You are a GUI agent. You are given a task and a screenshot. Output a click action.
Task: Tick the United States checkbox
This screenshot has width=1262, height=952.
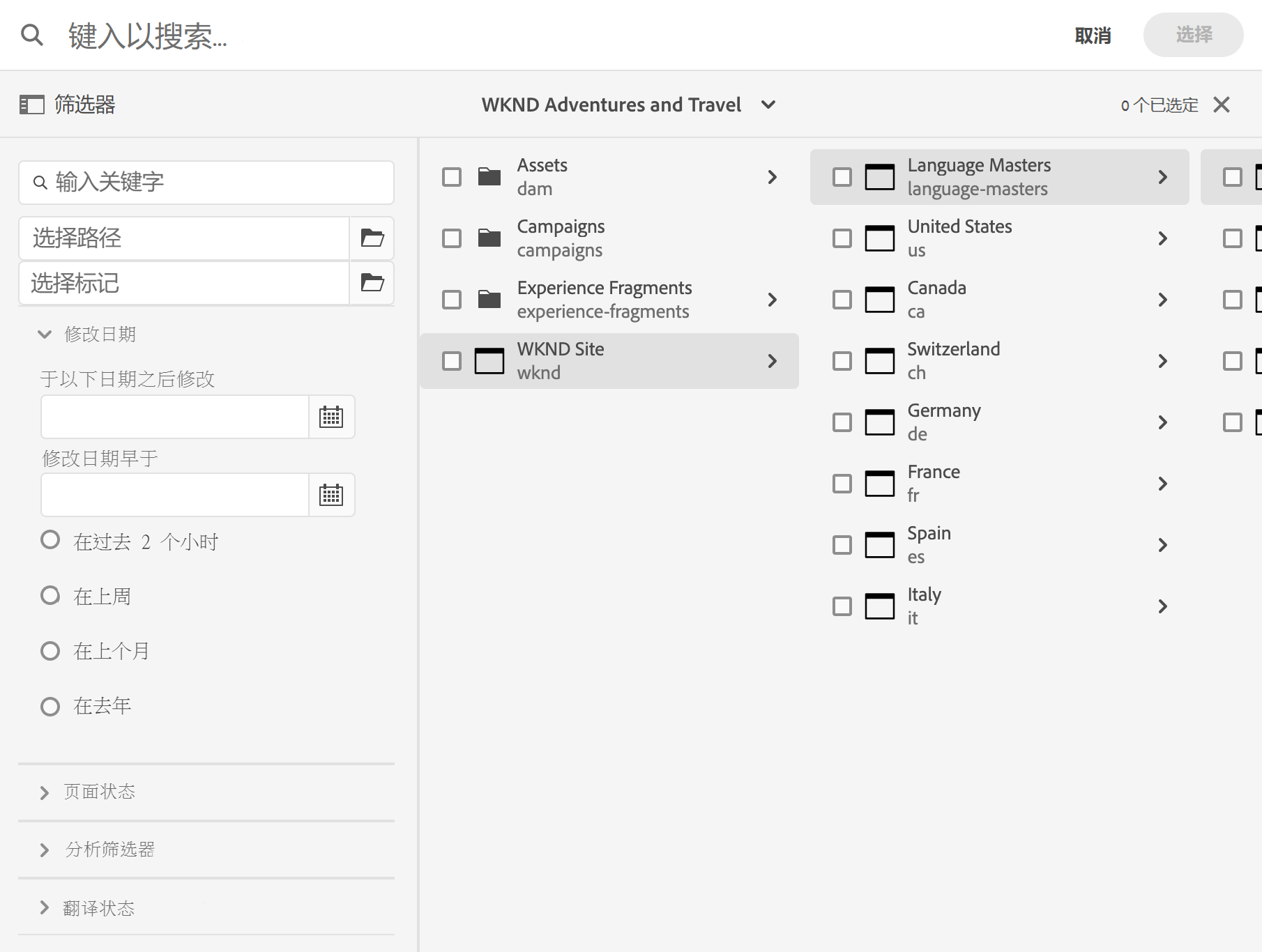point(842,238)
